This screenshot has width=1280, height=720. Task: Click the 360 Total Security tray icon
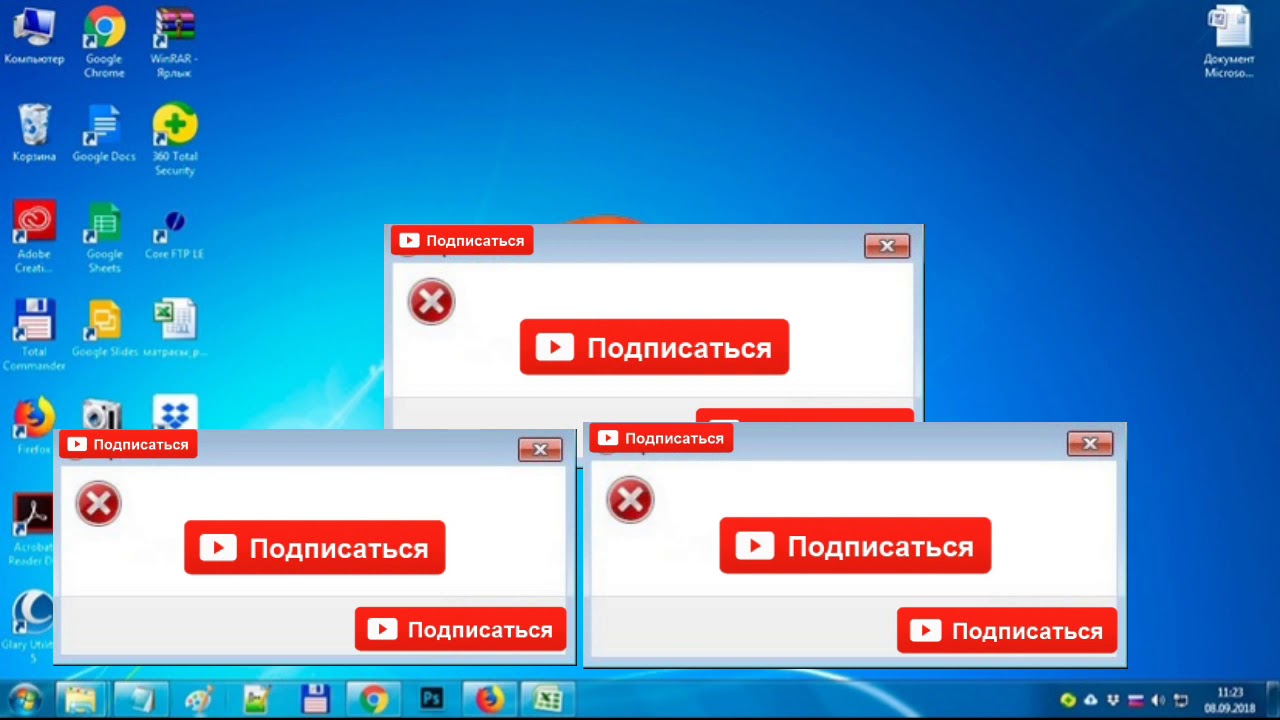click(1068, 700)
